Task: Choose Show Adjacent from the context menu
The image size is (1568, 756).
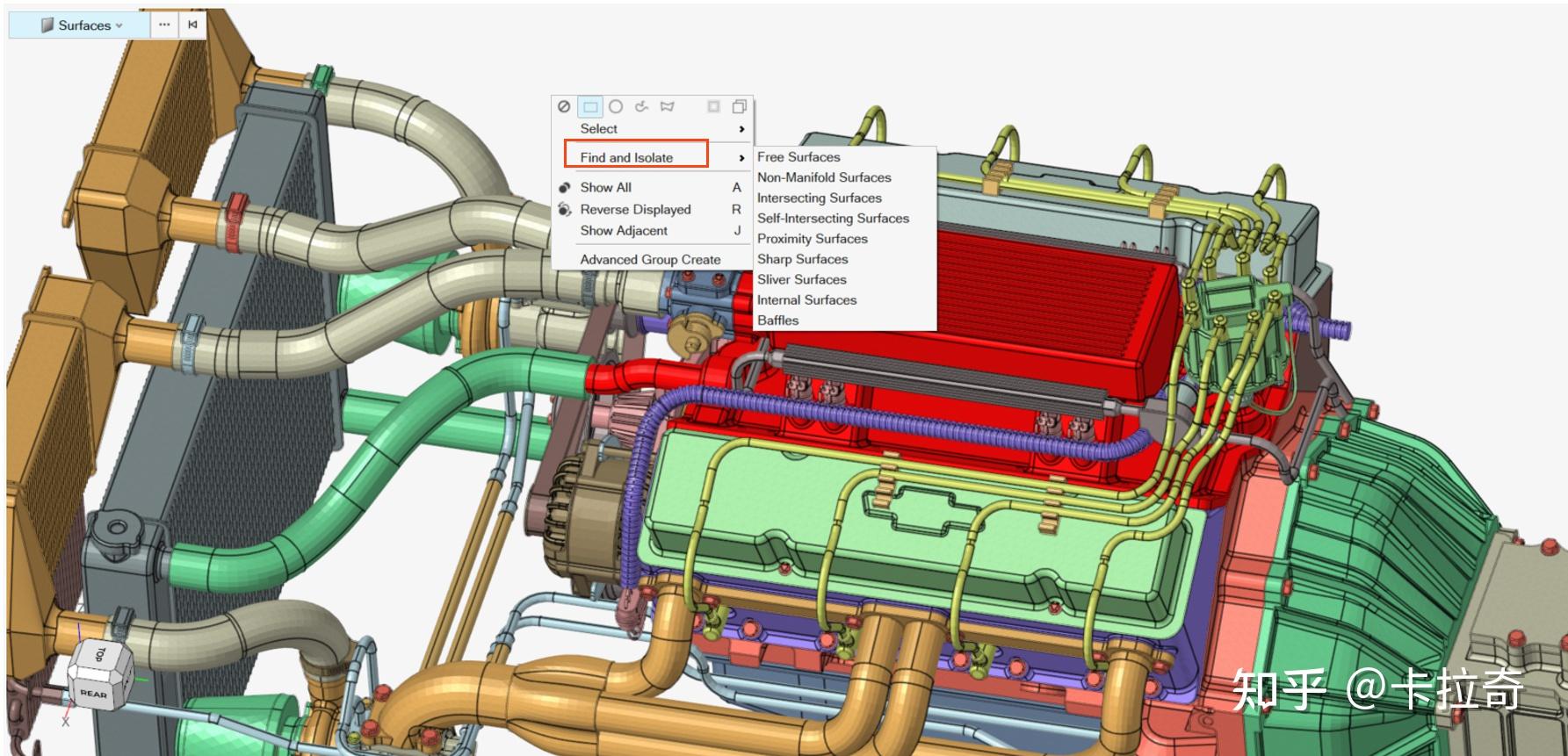Action: pos(652,230)
